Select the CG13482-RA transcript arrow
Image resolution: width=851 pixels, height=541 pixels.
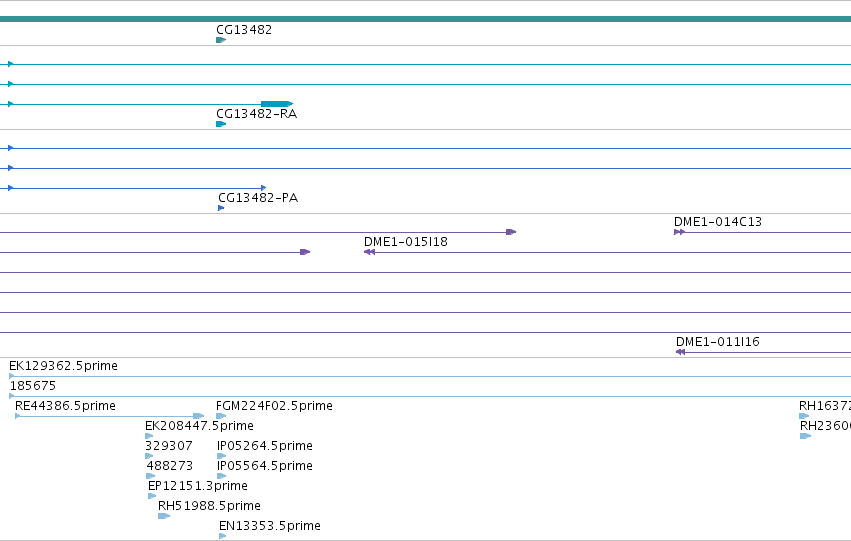tap(221, 124)
